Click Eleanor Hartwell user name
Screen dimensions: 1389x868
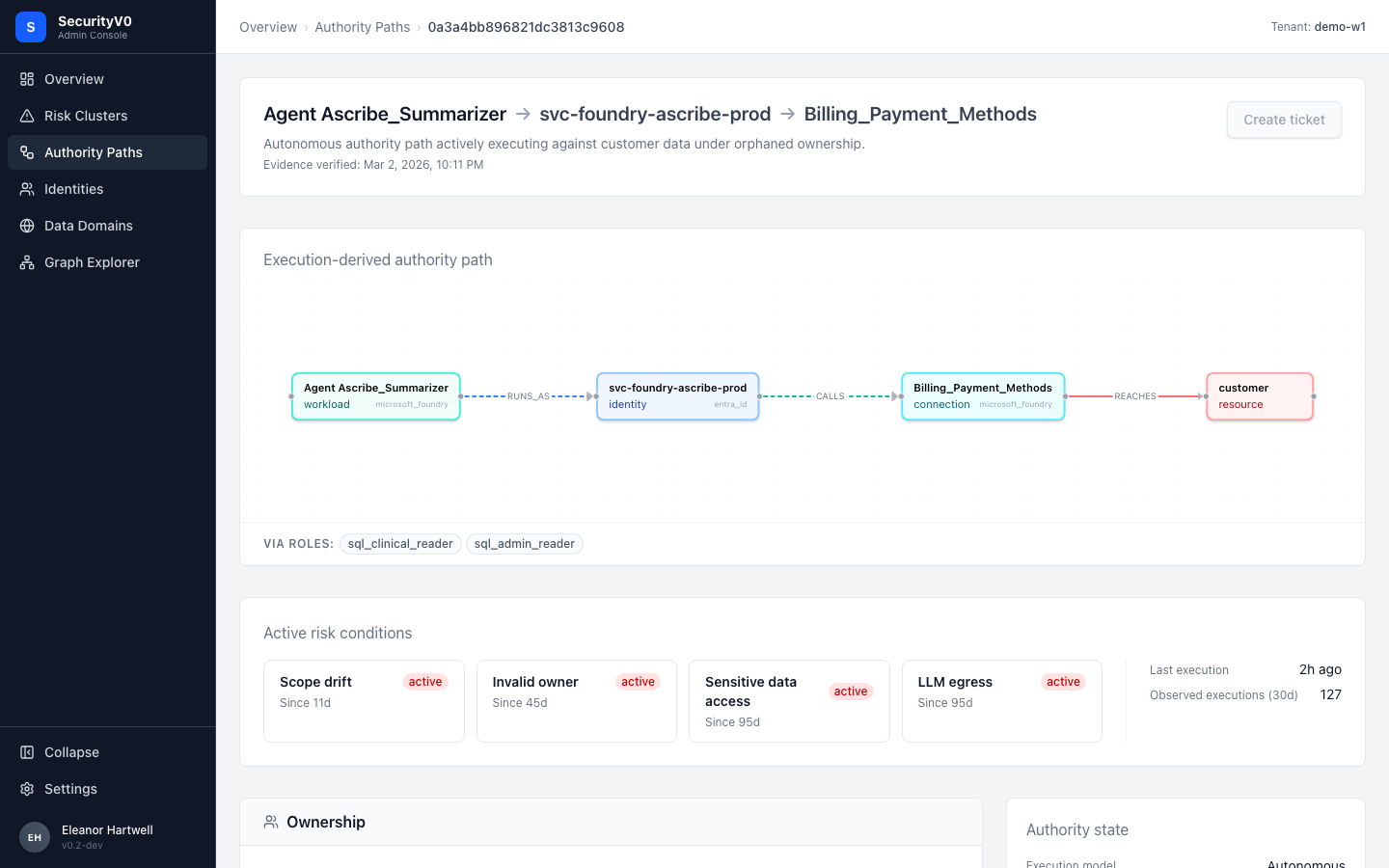coord(107,830)
